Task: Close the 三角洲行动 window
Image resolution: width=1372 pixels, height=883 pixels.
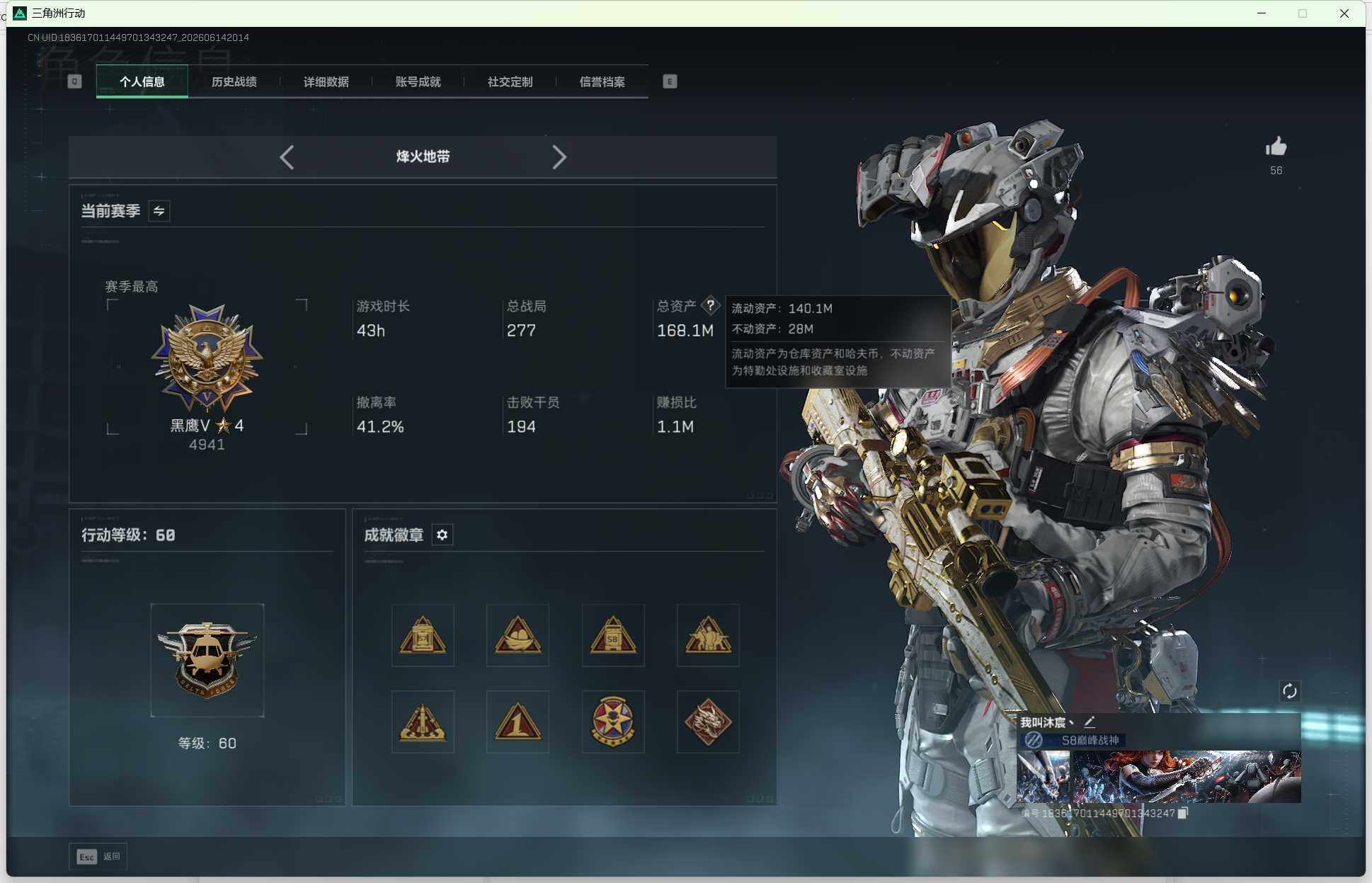Action: 1344,13
